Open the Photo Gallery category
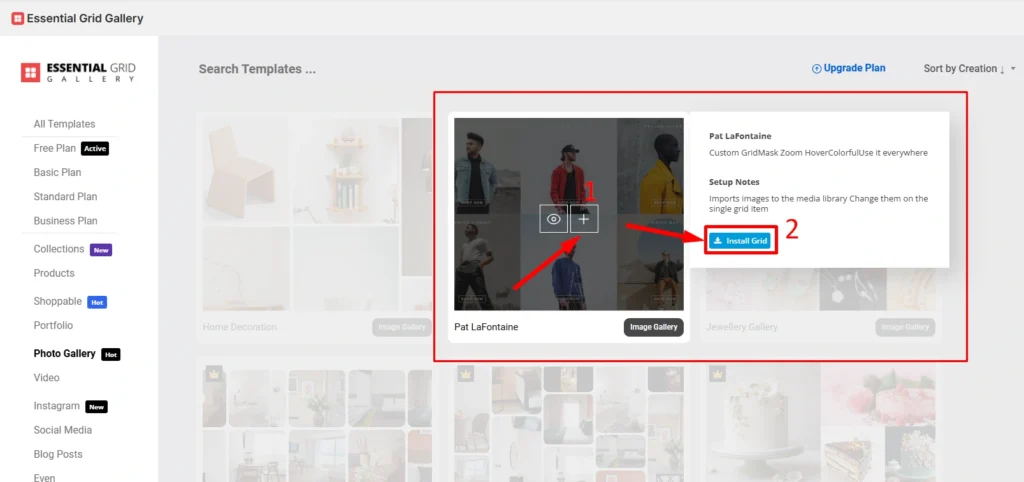The image size is (1024, 482). coord(65,353)
